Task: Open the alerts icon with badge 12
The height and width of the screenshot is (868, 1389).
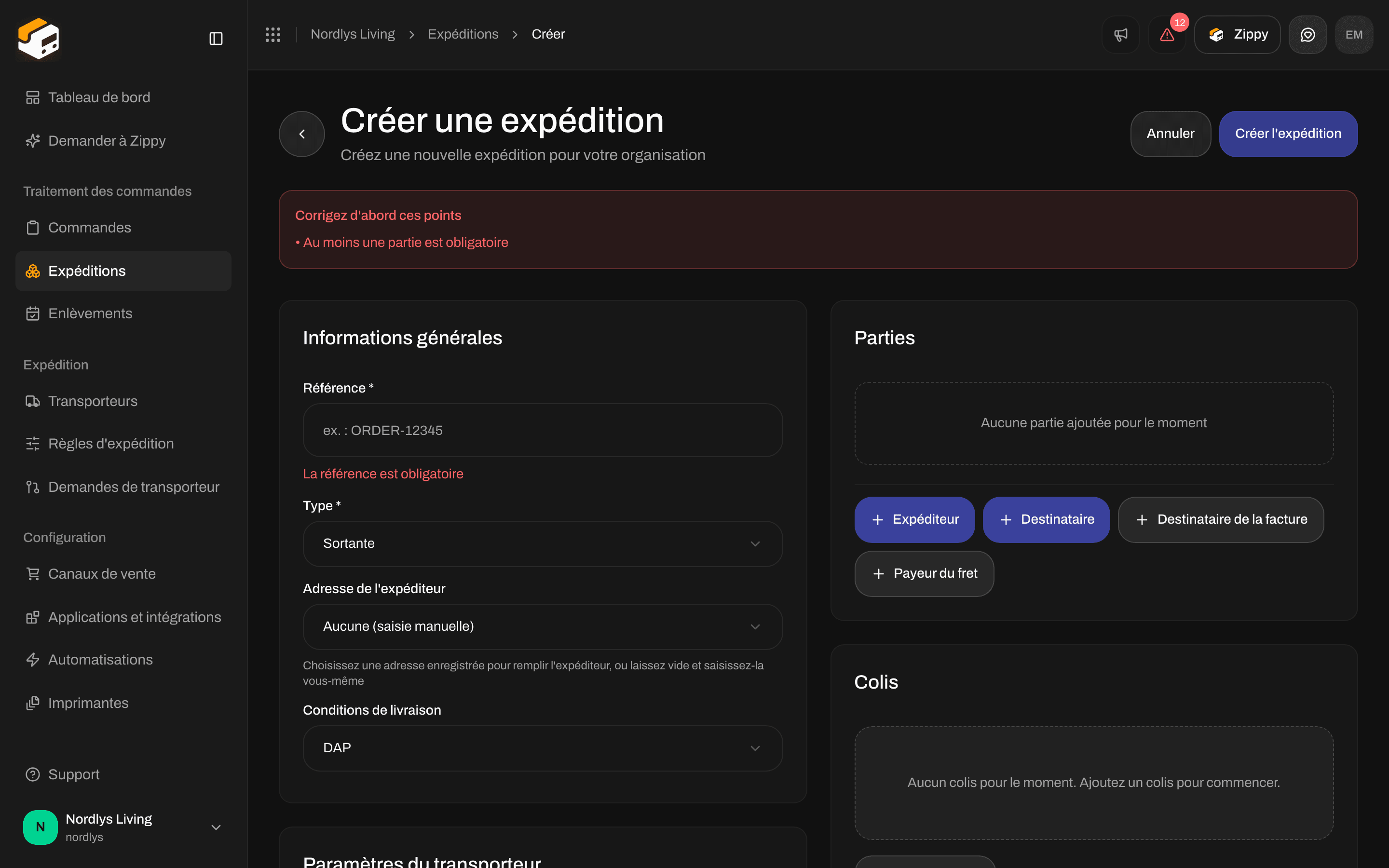Action: 1167,34
